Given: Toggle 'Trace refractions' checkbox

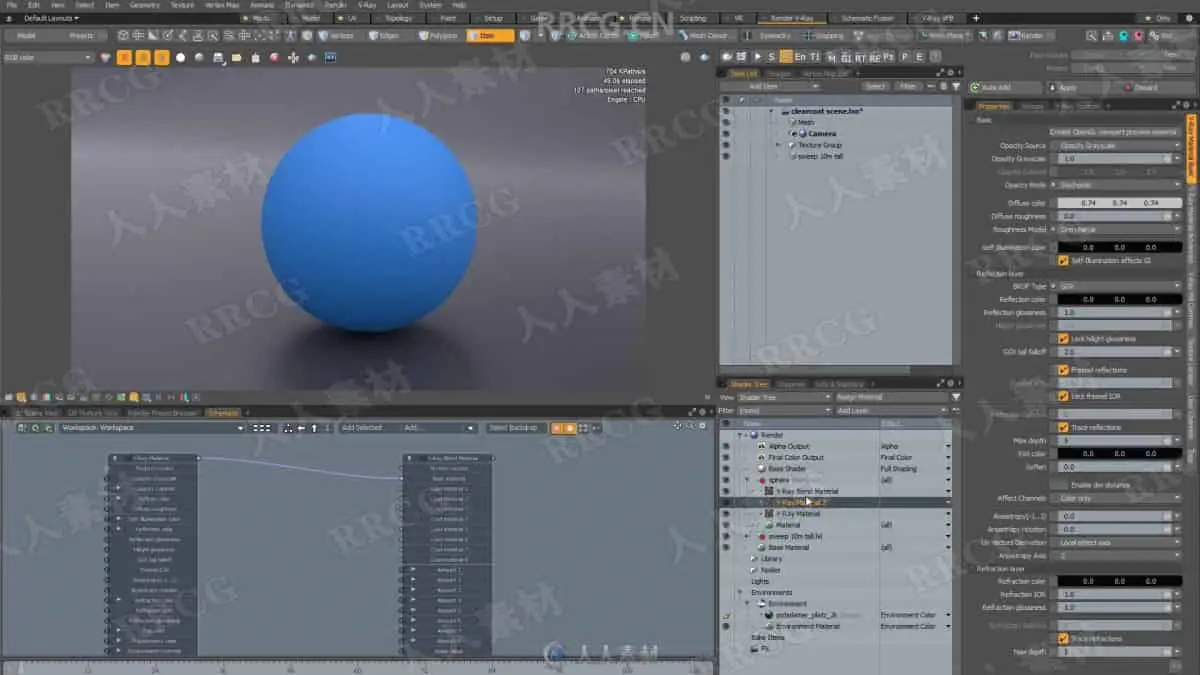Looking at the screenshot, I should pyautogui.click(x=1063, y=638).
